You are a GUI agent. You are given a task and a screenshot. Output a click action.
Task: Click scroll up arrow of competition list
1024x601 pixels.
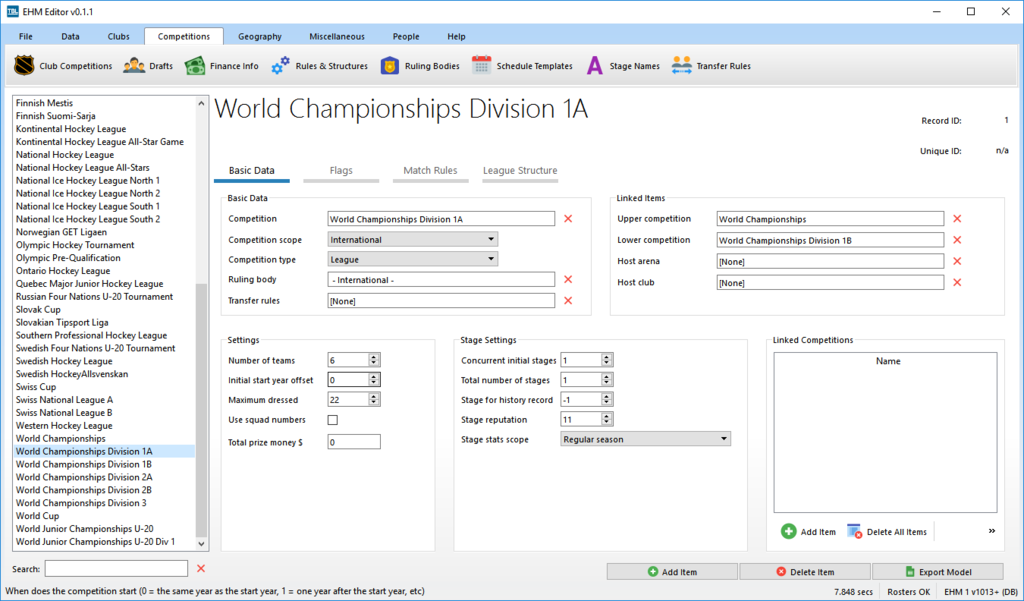coord(201,103)
